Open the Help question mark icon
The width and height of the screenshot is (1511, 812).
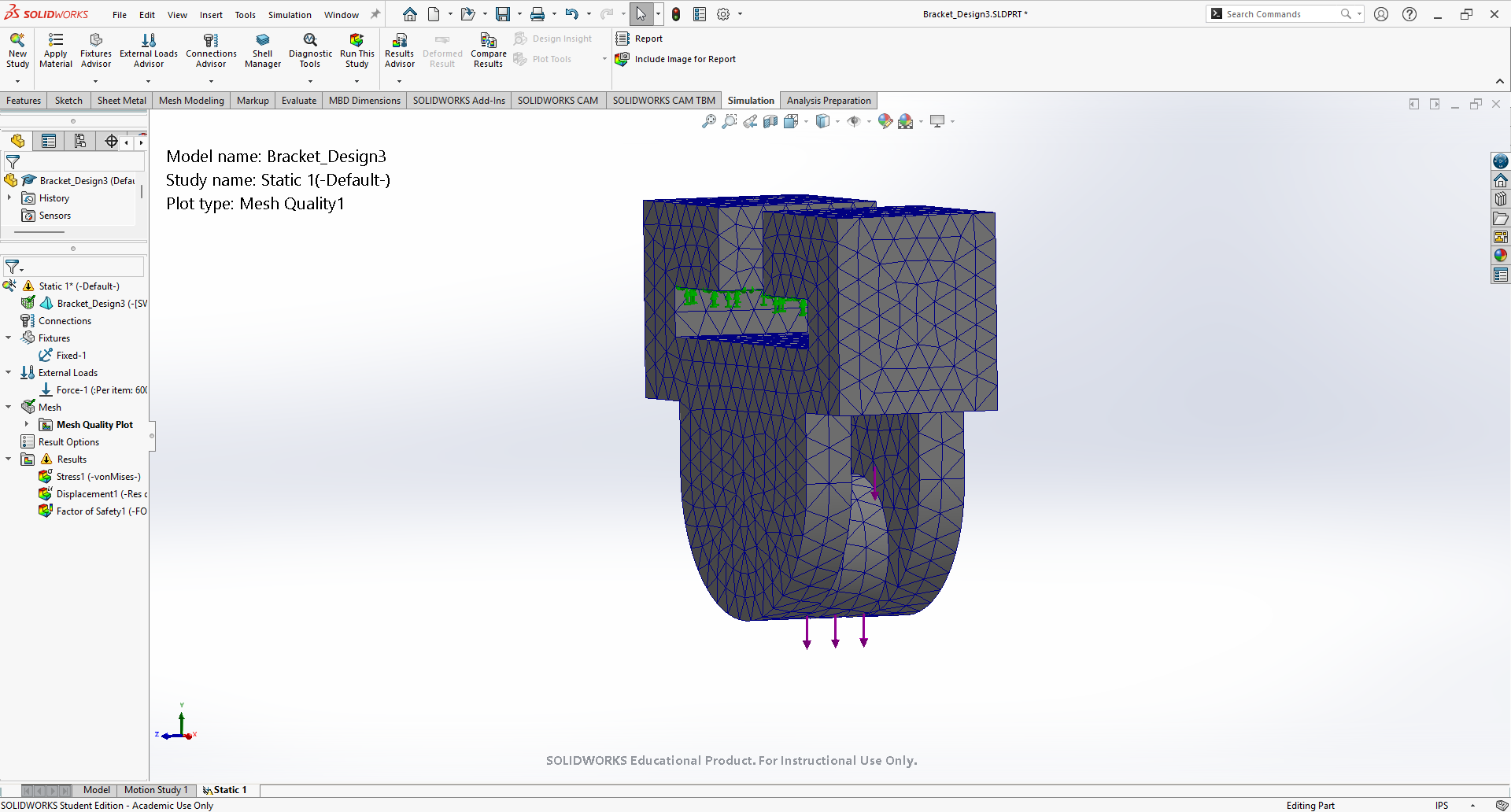1409,14
